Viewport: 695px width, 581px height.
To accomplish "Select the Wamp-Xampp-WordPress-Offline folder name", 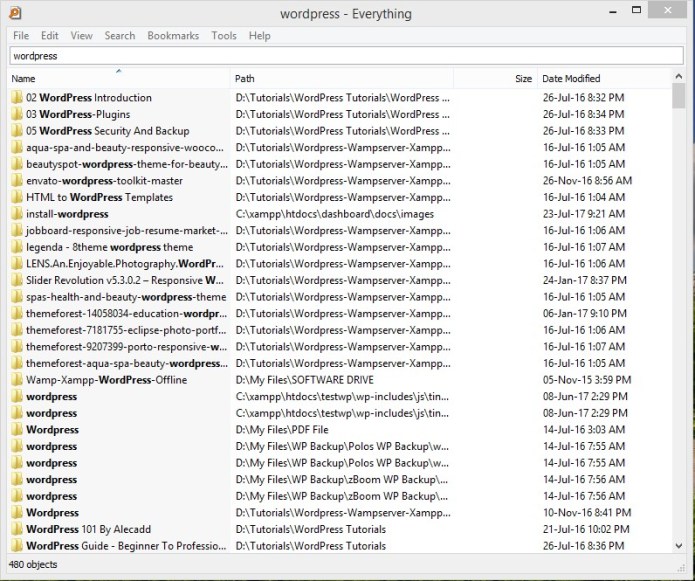I will [x=106, y=380].
